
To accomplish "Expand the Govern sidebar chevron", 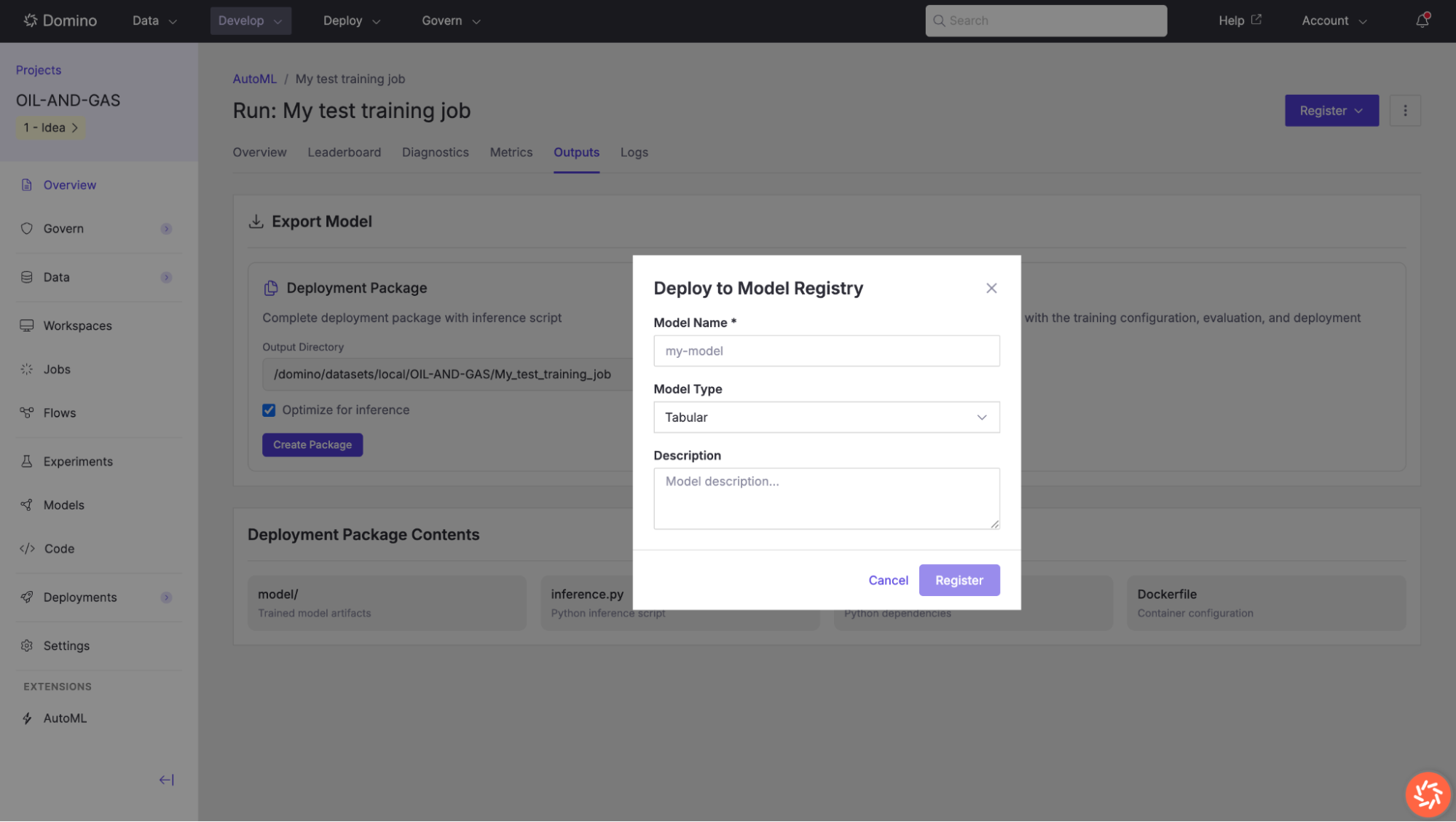I will [x=166, y=229].
